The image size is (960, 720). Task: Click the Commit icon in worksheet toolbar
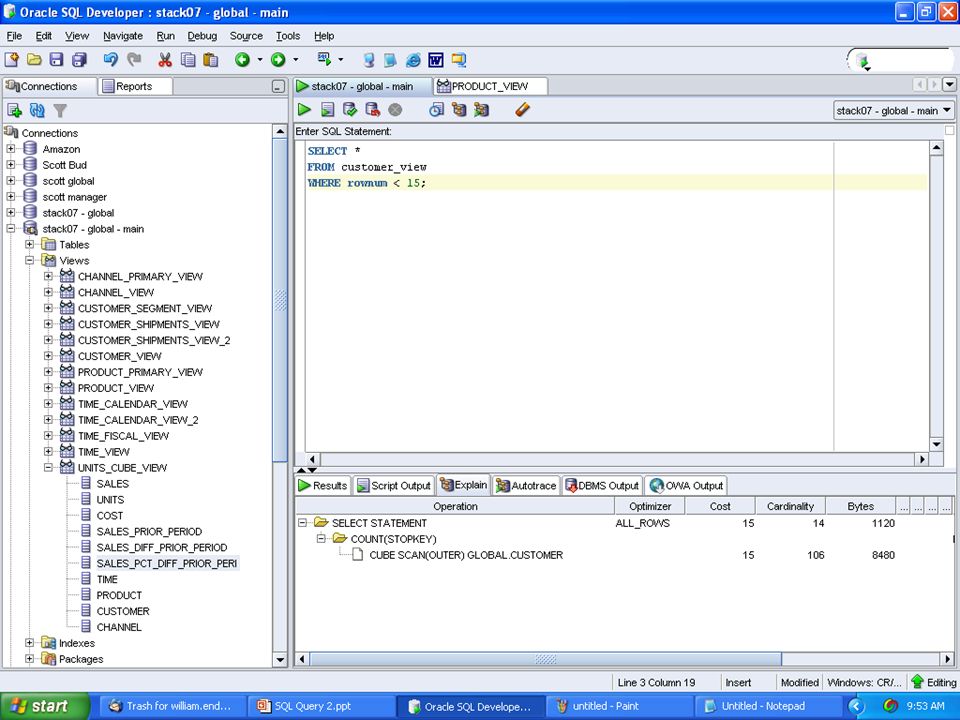pyautogui.click(x=350, y=110)
